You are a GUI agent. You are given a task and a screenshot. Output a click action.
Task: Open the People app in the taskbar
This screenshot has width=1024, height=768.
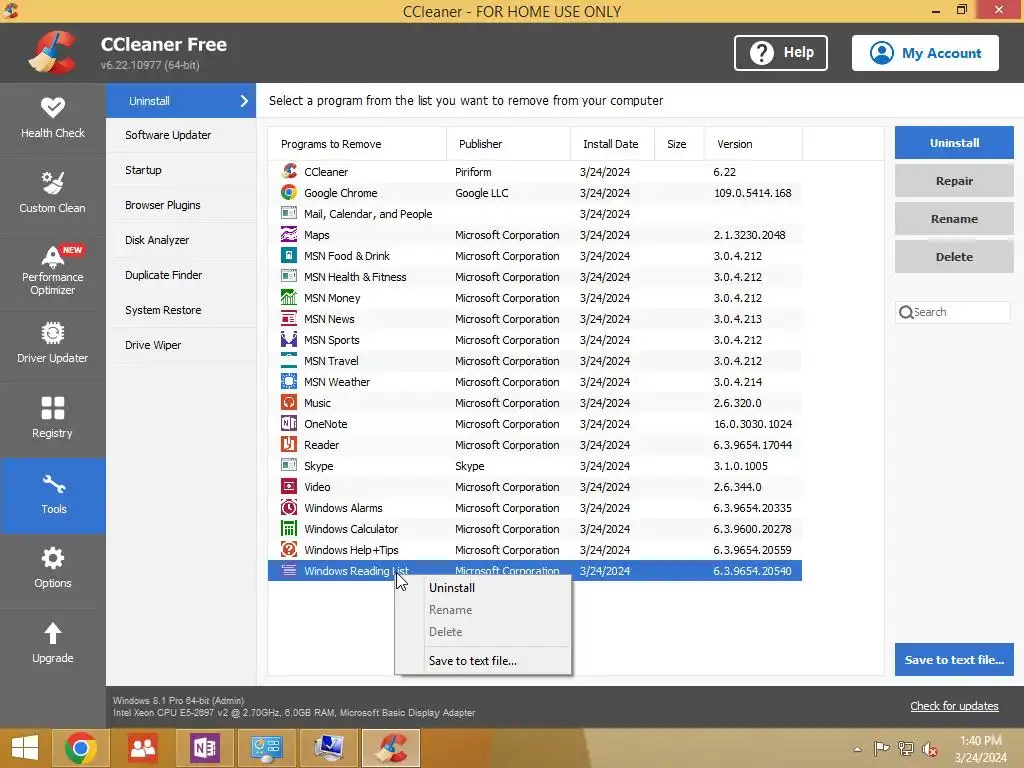[x=142, y=748]
